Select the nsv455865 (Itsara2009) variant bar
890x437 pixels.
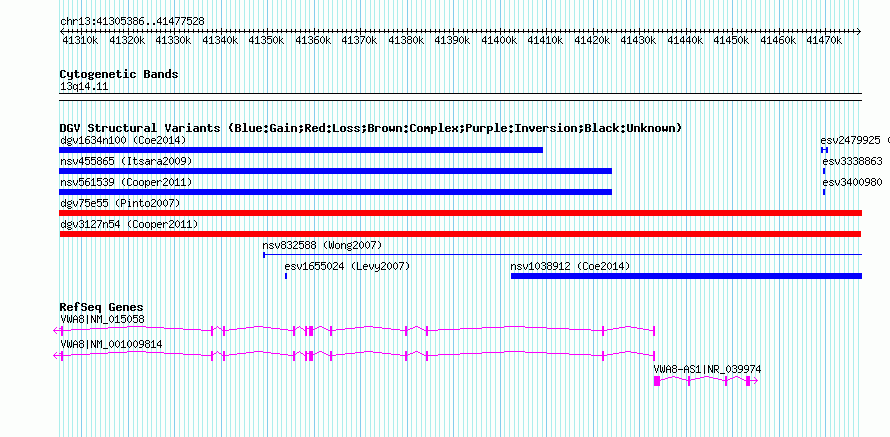[335, 171]
